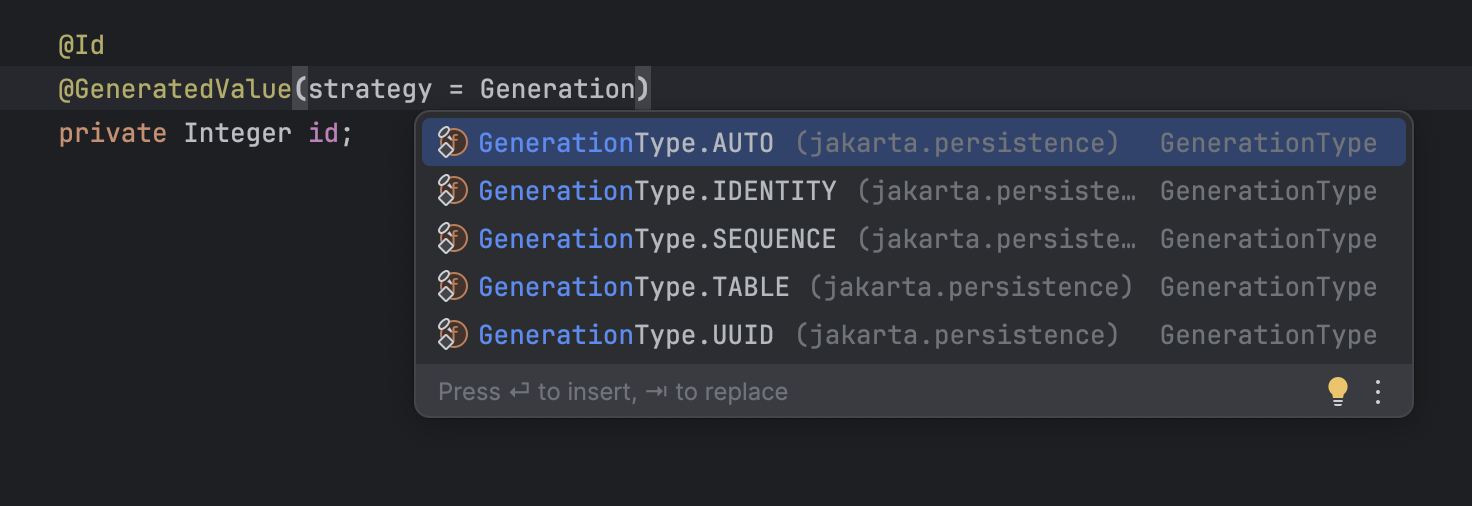Viewport: 1472px width, 506px height.
Task: Choose GenerationType.UUID from suggestions
Action: (625, 335)
